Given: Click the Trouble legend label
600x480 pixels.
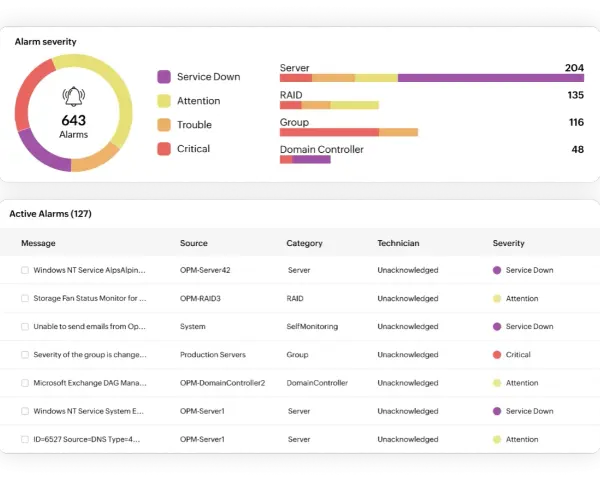Looking at the screenshot, I should pyautogui.click(x=194, y=125).
